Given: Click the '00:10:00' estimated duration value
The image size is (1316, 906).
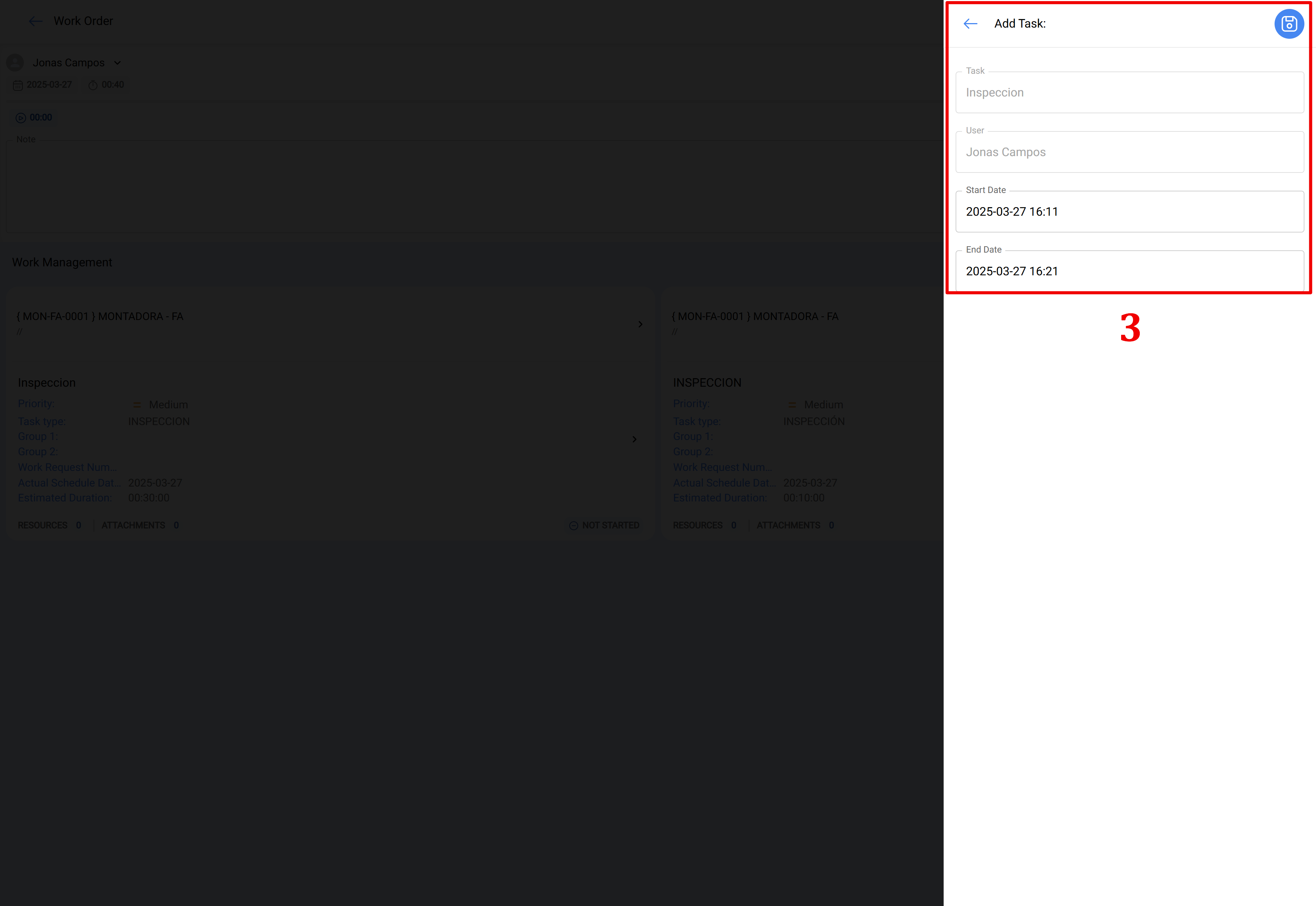Looking at the screenshot, I should (804, 498).
